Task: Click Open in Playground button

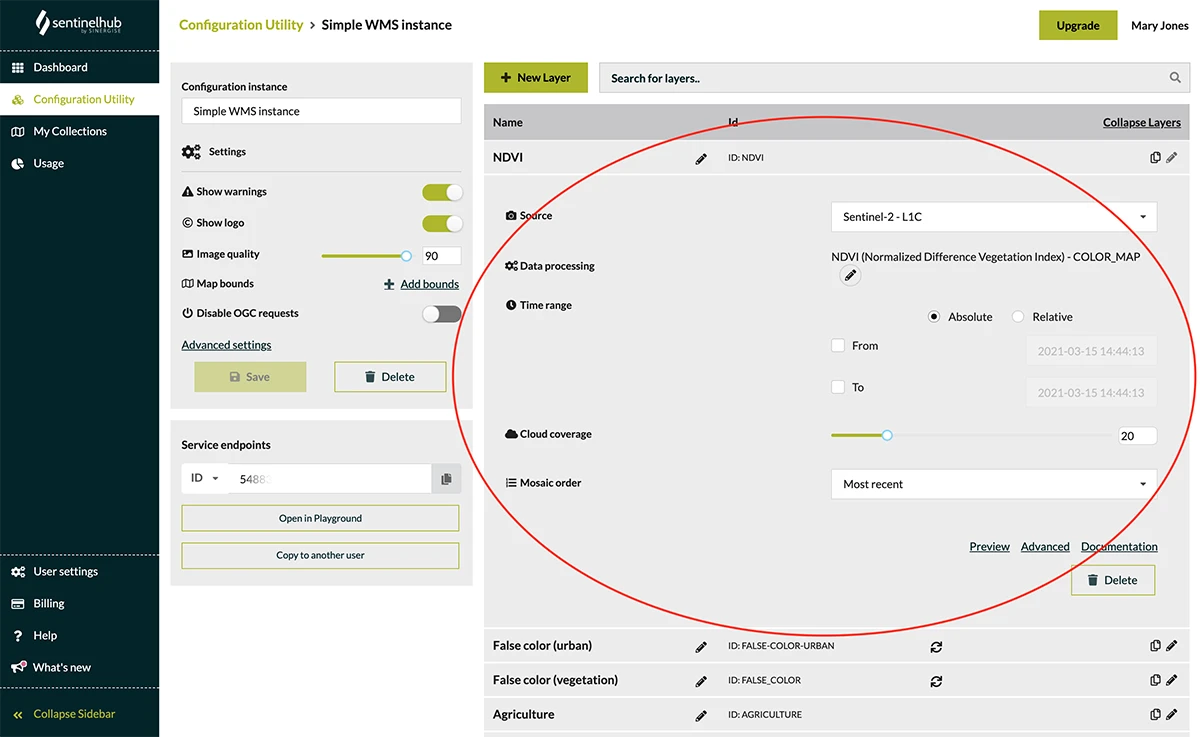Action: (x=320, y=518)
